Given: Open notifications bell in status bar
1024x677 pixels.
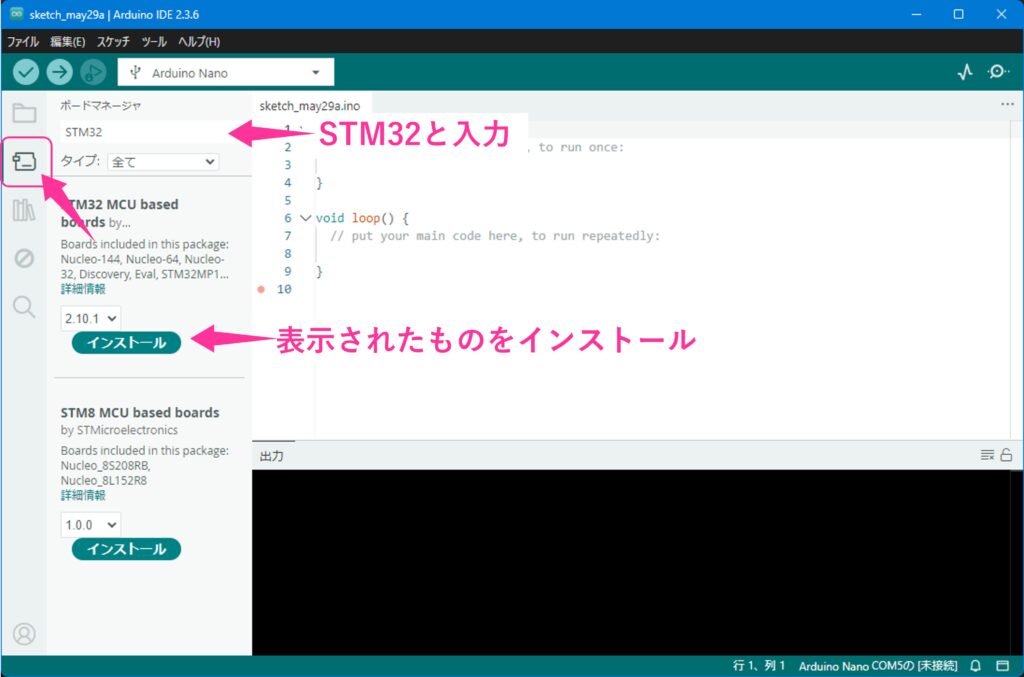Looking at the screenshot, I should point(975,666).
